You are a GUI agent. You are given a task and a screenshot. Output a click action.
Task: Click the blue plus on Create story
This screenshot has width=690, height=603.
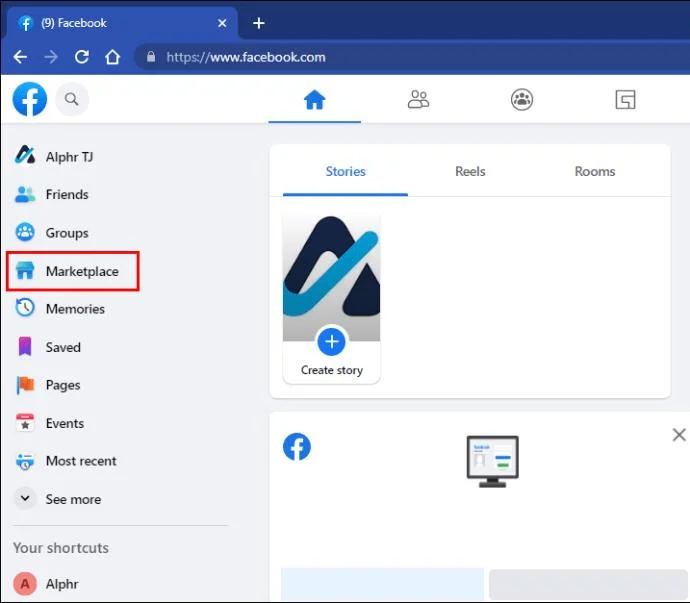coord(331,342)
